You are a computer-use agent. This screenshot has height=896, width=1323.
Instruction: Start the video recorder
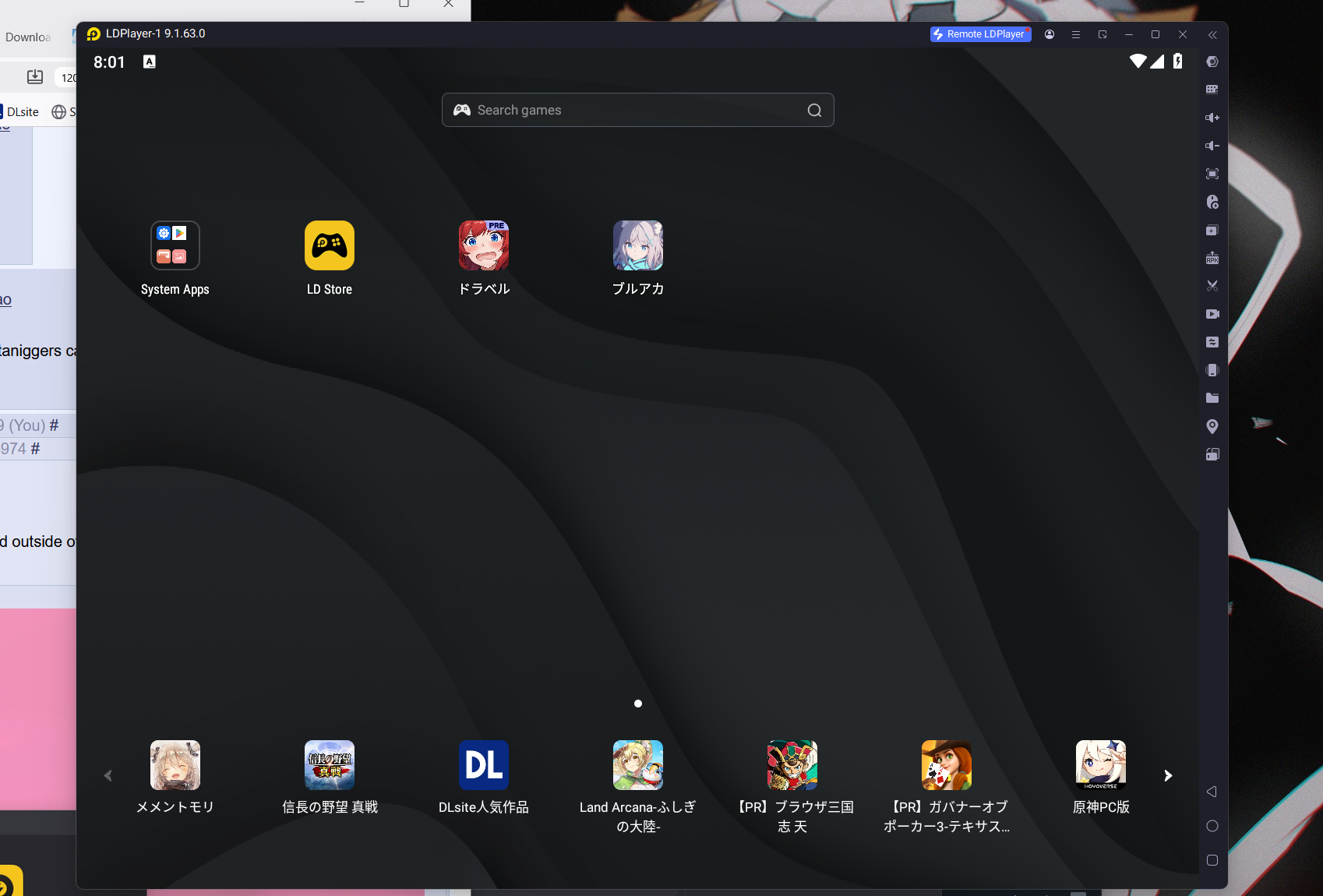point(1212,314)
